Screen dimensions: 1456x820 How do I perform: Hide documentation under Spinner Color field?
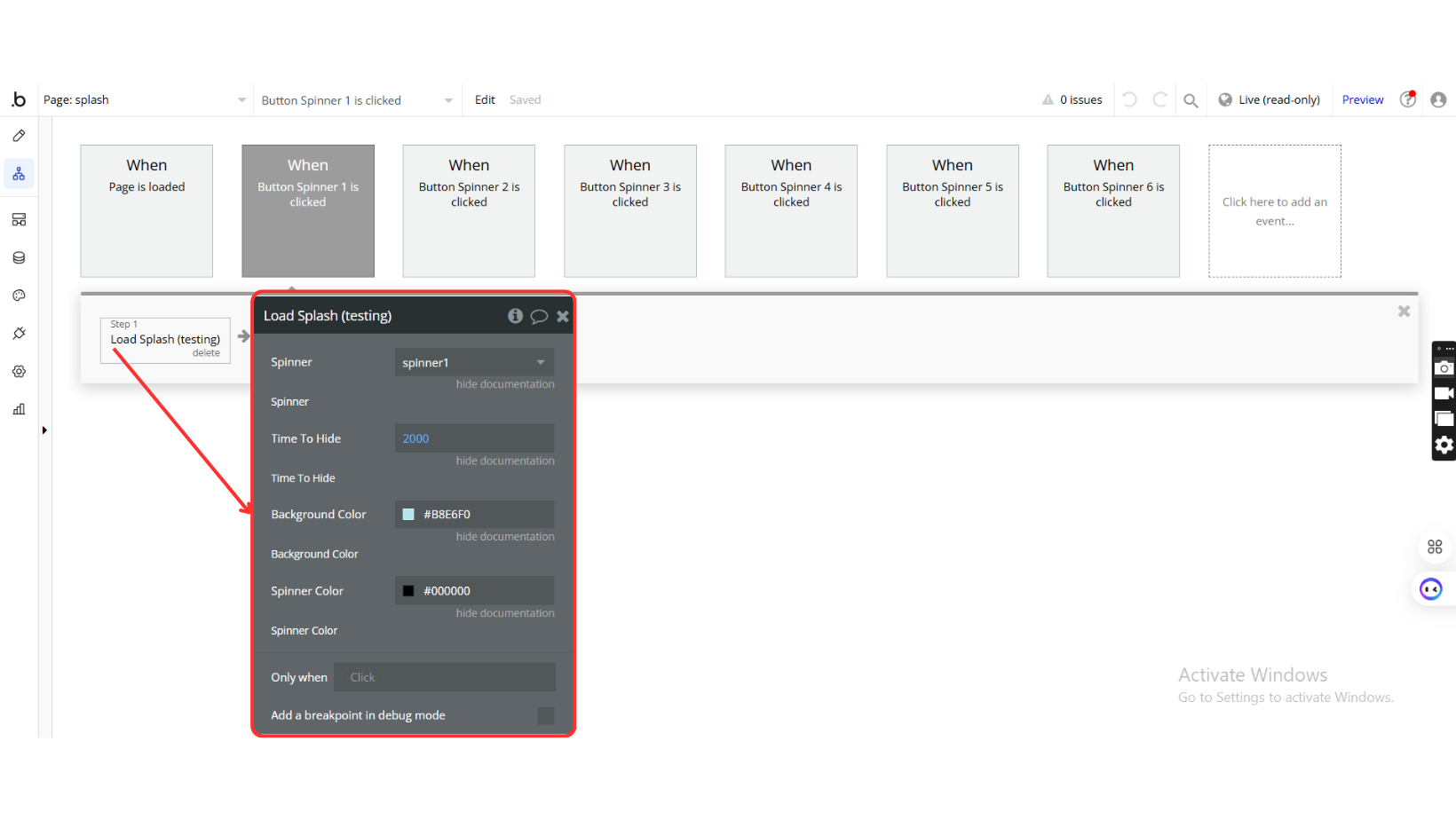click(505, 613)
